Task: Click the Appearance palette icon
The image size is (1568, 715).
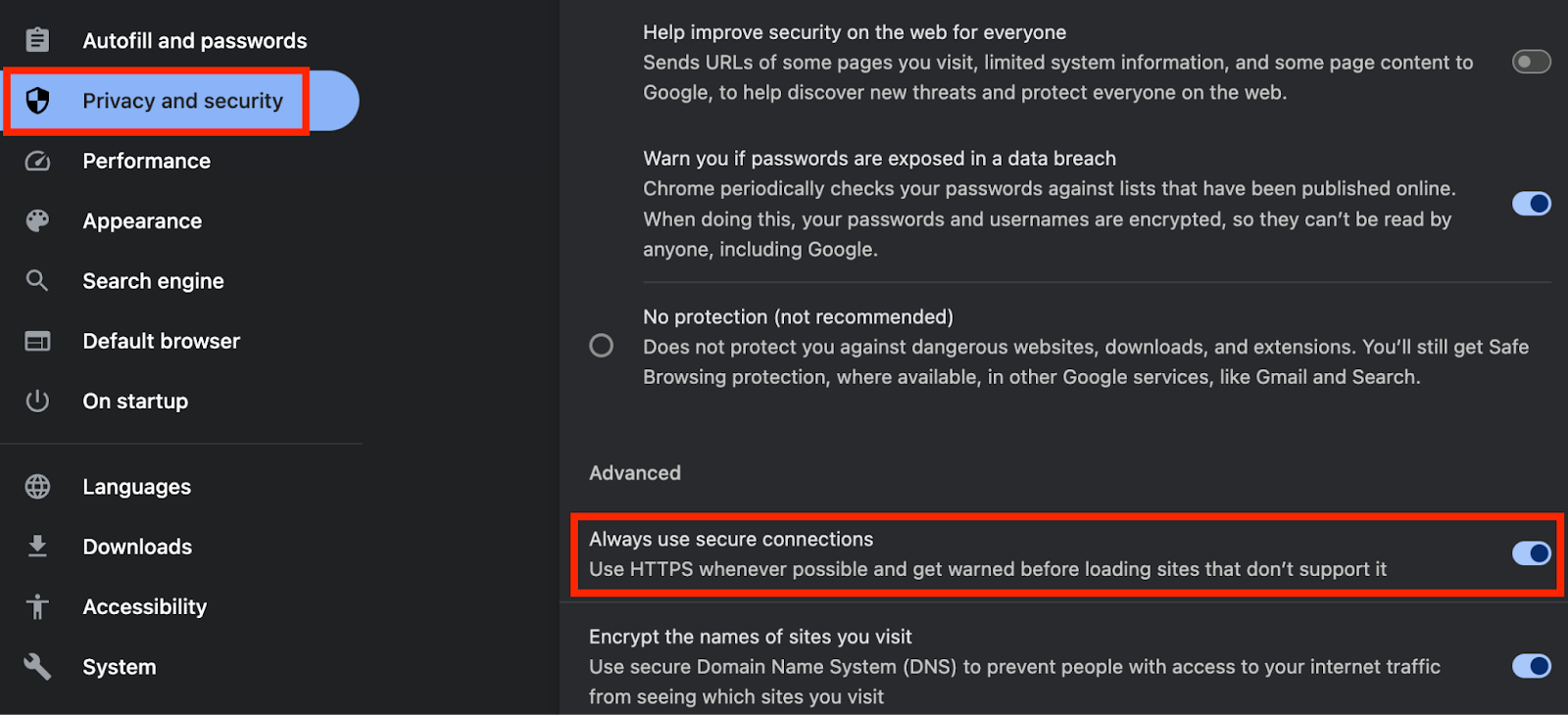Action: (37, 221)
